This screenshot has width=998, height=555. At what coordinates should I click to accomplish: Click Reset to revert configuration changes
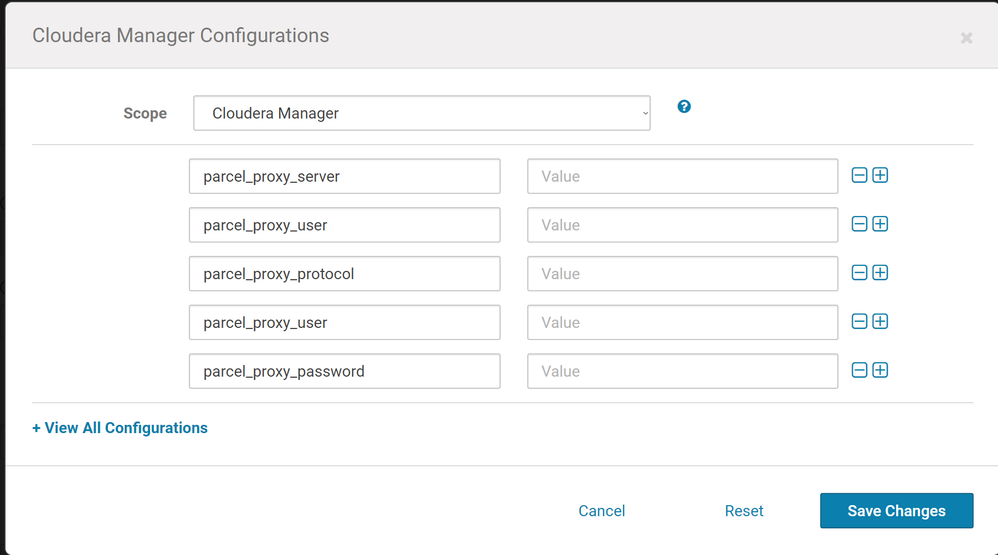click(744, 511)
